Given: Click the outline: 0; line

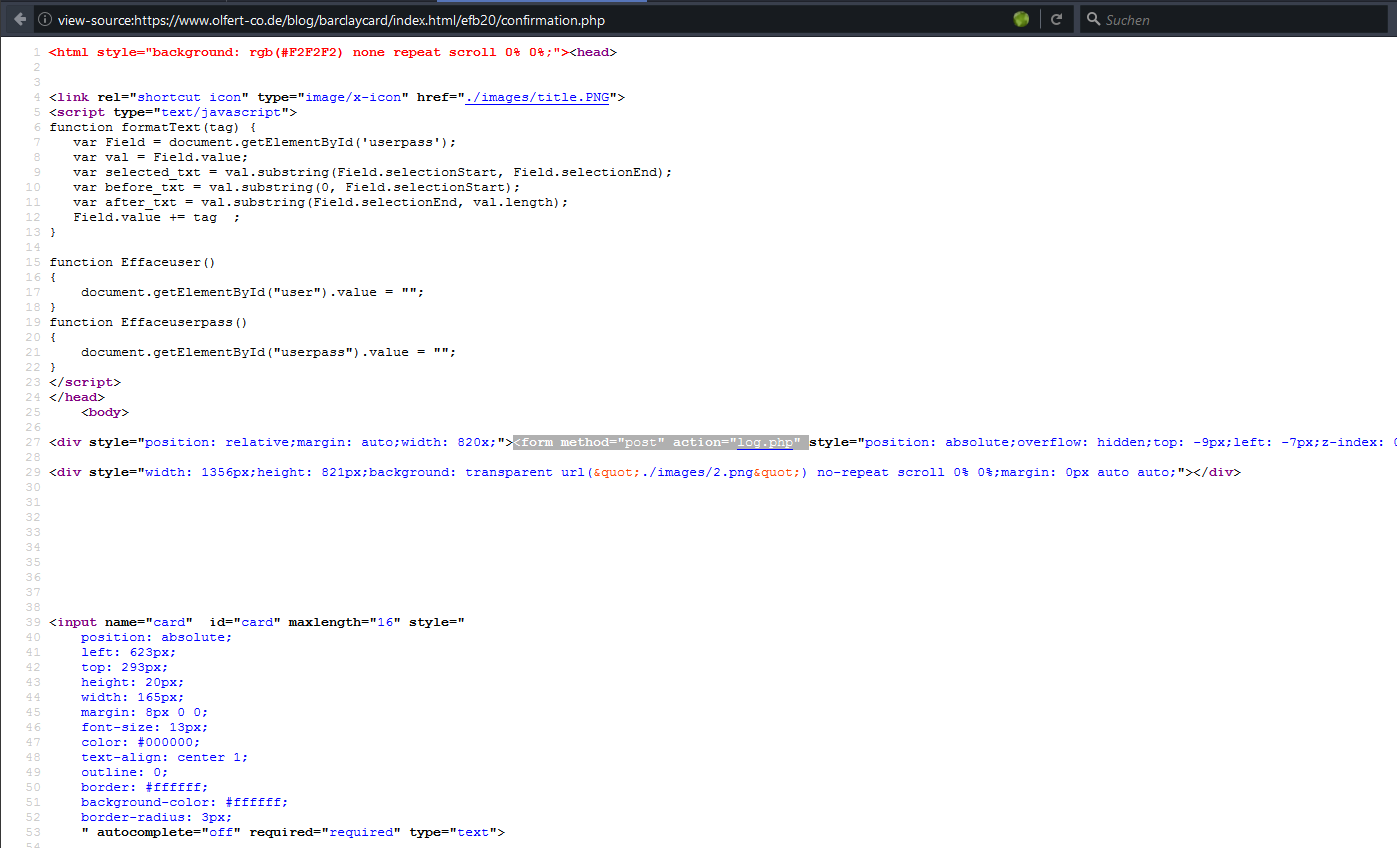Looking at the screenshot, I should pos(124,772).
